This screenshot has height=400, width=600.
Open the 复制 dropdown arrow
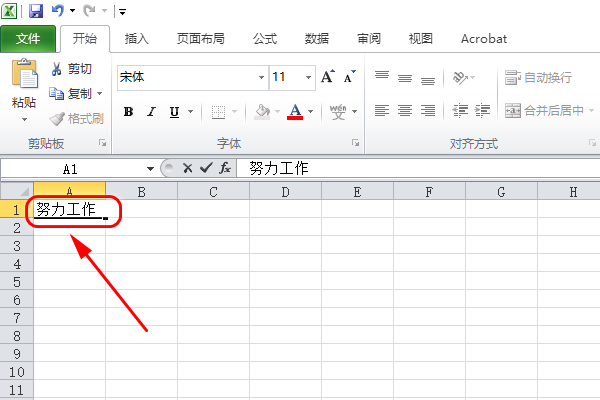(x=99, y=93)
